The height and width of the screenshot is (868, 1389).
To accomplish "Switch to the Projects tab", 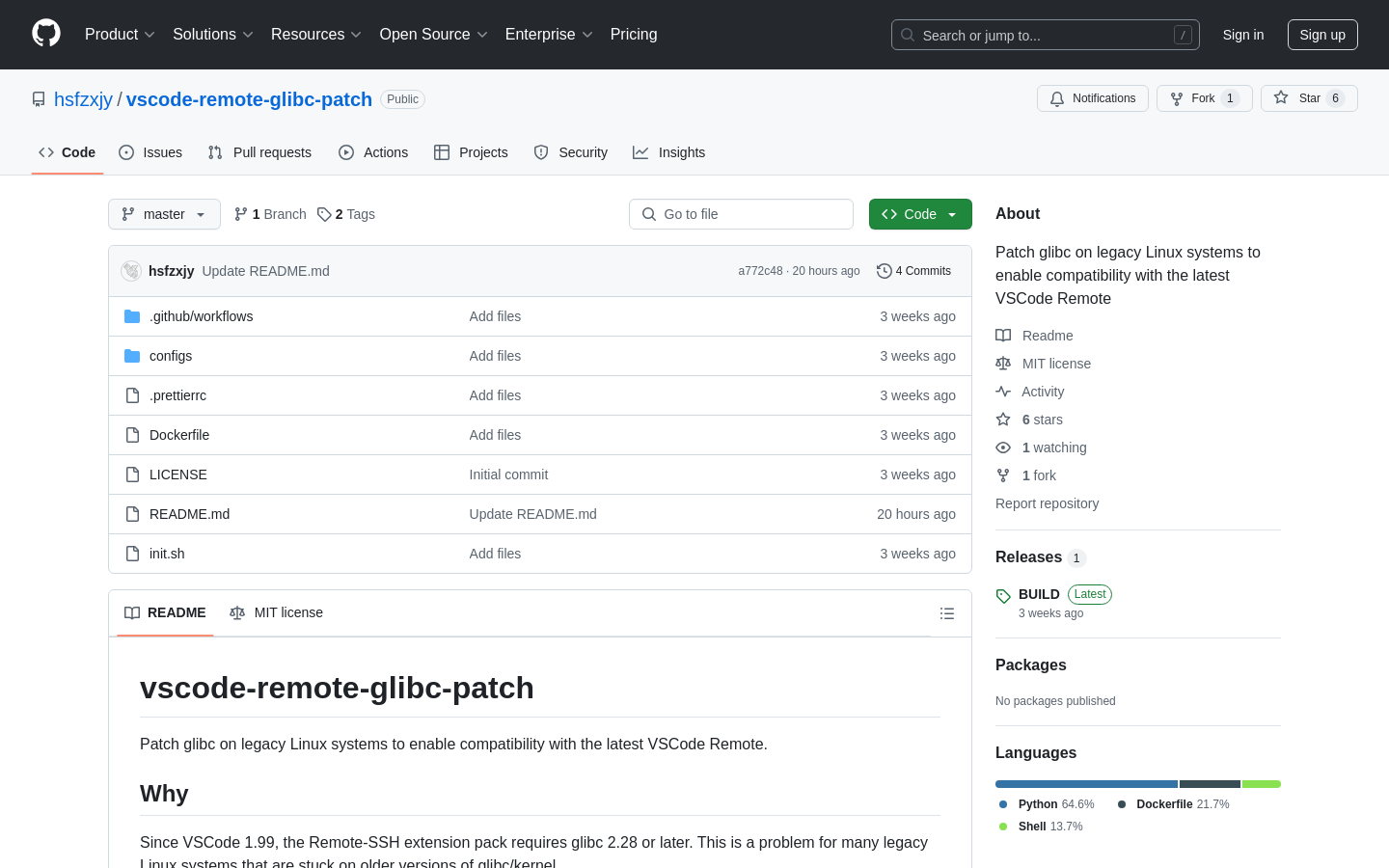I will [471, 152].
